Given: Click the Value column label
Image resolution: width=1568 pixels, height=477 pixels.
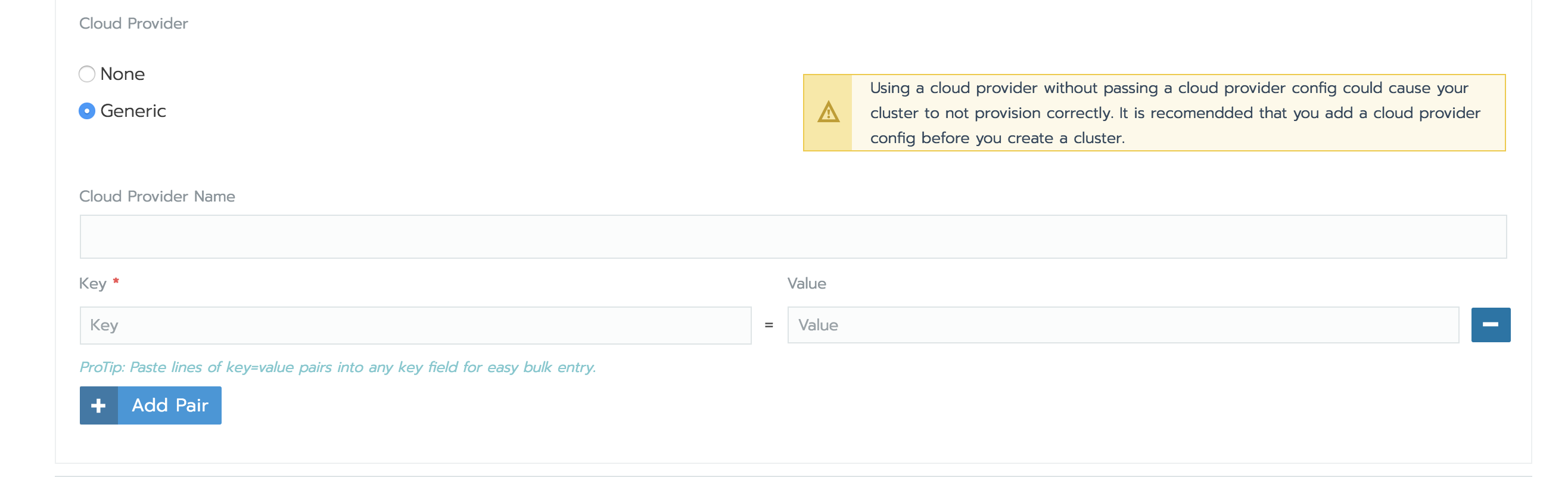Looking at the screenshot, I should [807, 284].
